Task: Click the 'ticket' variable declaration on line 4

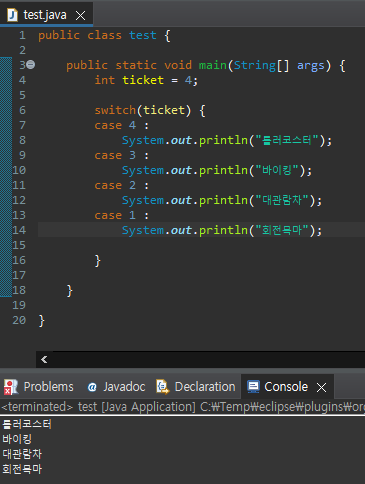Action: click(x=143, y=80)
